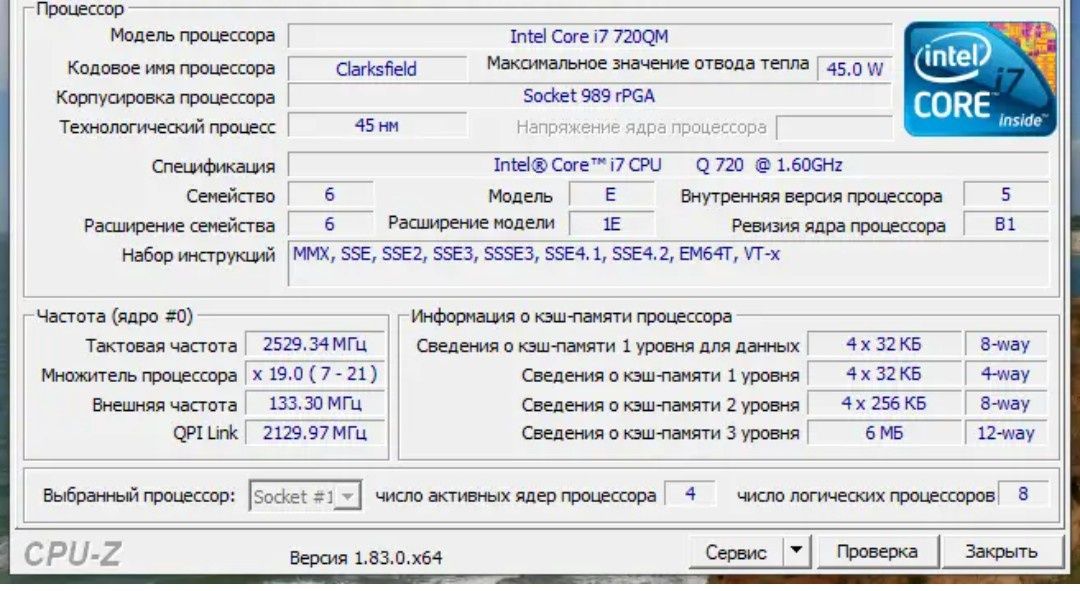Click the Проверка button

pyautogui.click(x=877, y=551)
